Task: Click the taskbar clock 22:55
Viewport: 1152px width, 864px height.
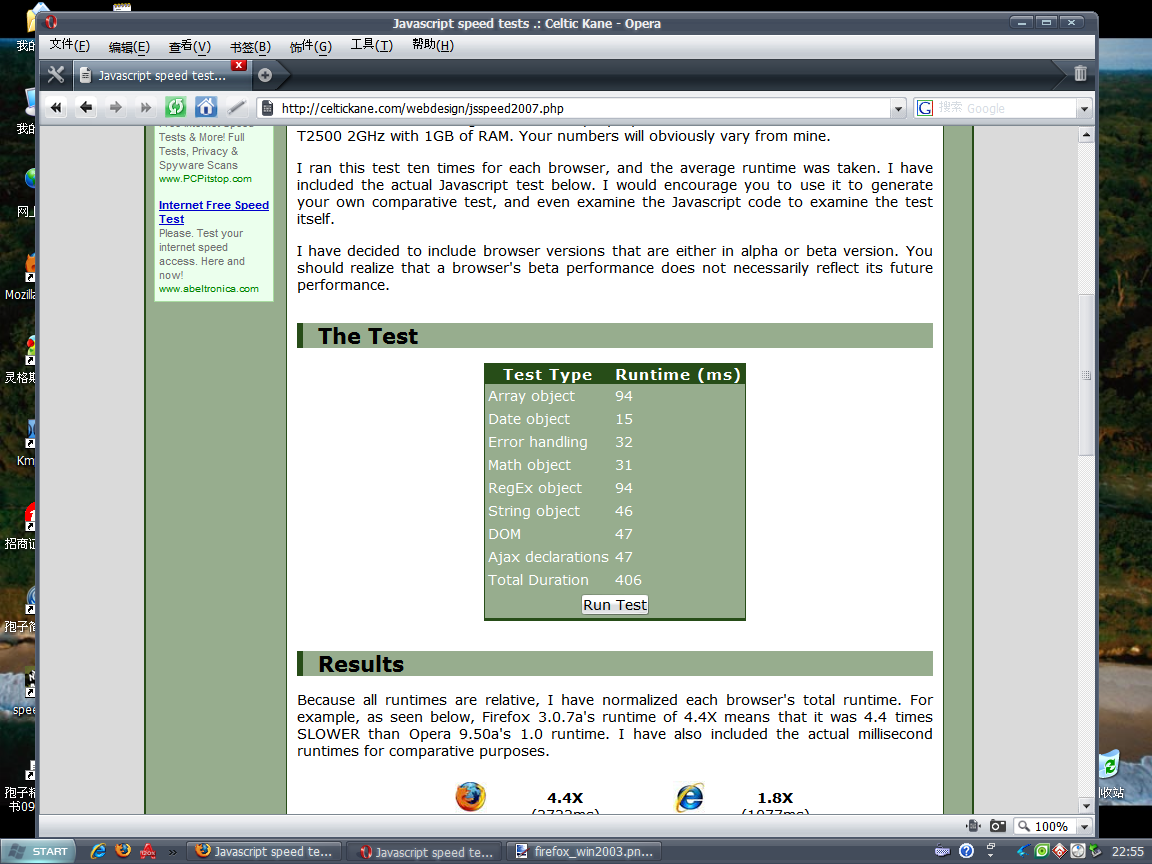Action: 1127,852
